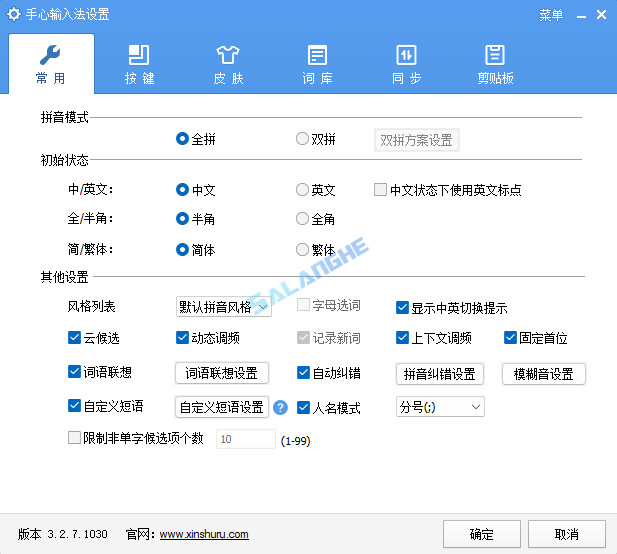Choose 繁体 traditional characters
The width and height of the screenshot is (617, 554).
pyautogui.click(x=316, y=250)
